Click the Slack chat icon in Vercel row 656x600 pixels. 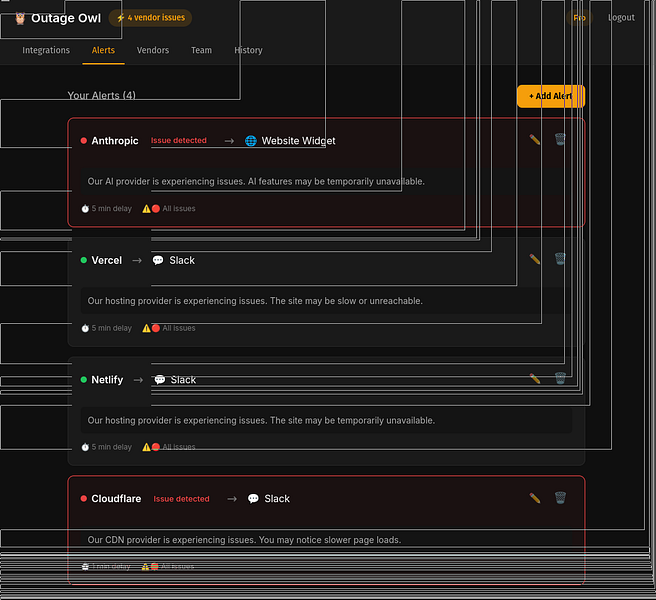[158, 260]
